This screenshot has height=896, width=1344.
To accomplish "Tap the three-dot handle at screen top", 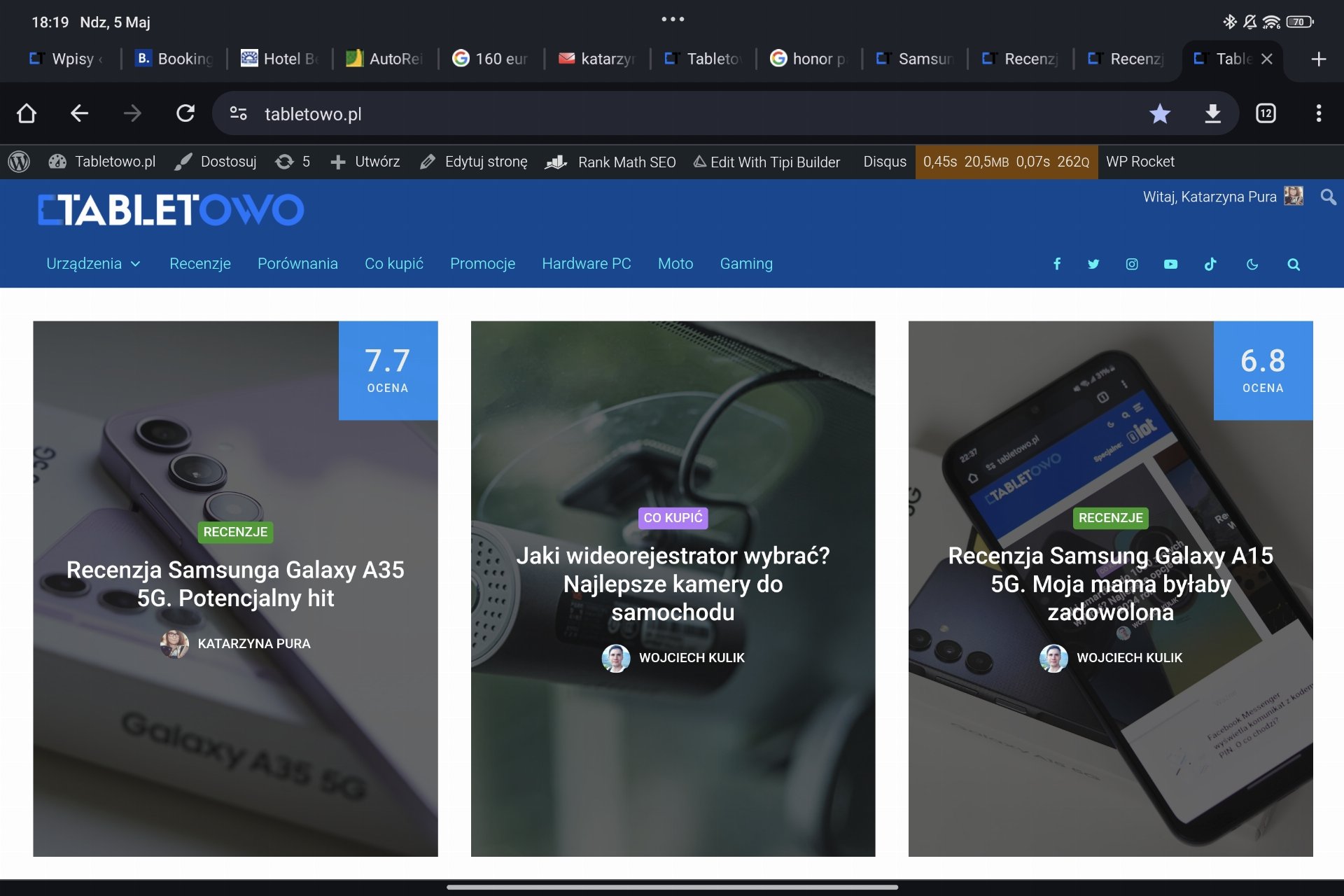I will coord(673,20).
